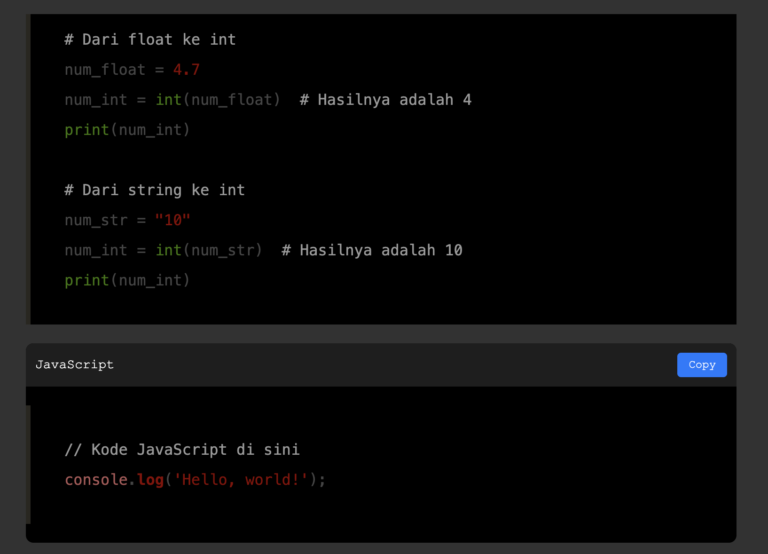
Task: Click the empty header bar of JavaScript block
Action: pos(400,365)
